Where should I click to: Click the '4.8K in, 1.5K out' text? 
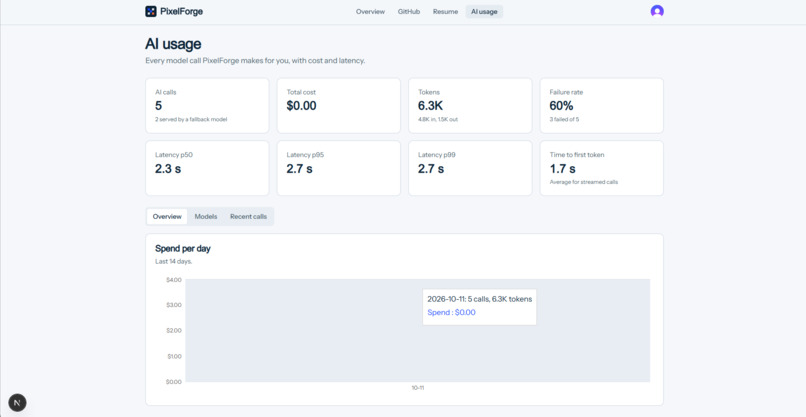pyautogui.click(x=438, y=119)
